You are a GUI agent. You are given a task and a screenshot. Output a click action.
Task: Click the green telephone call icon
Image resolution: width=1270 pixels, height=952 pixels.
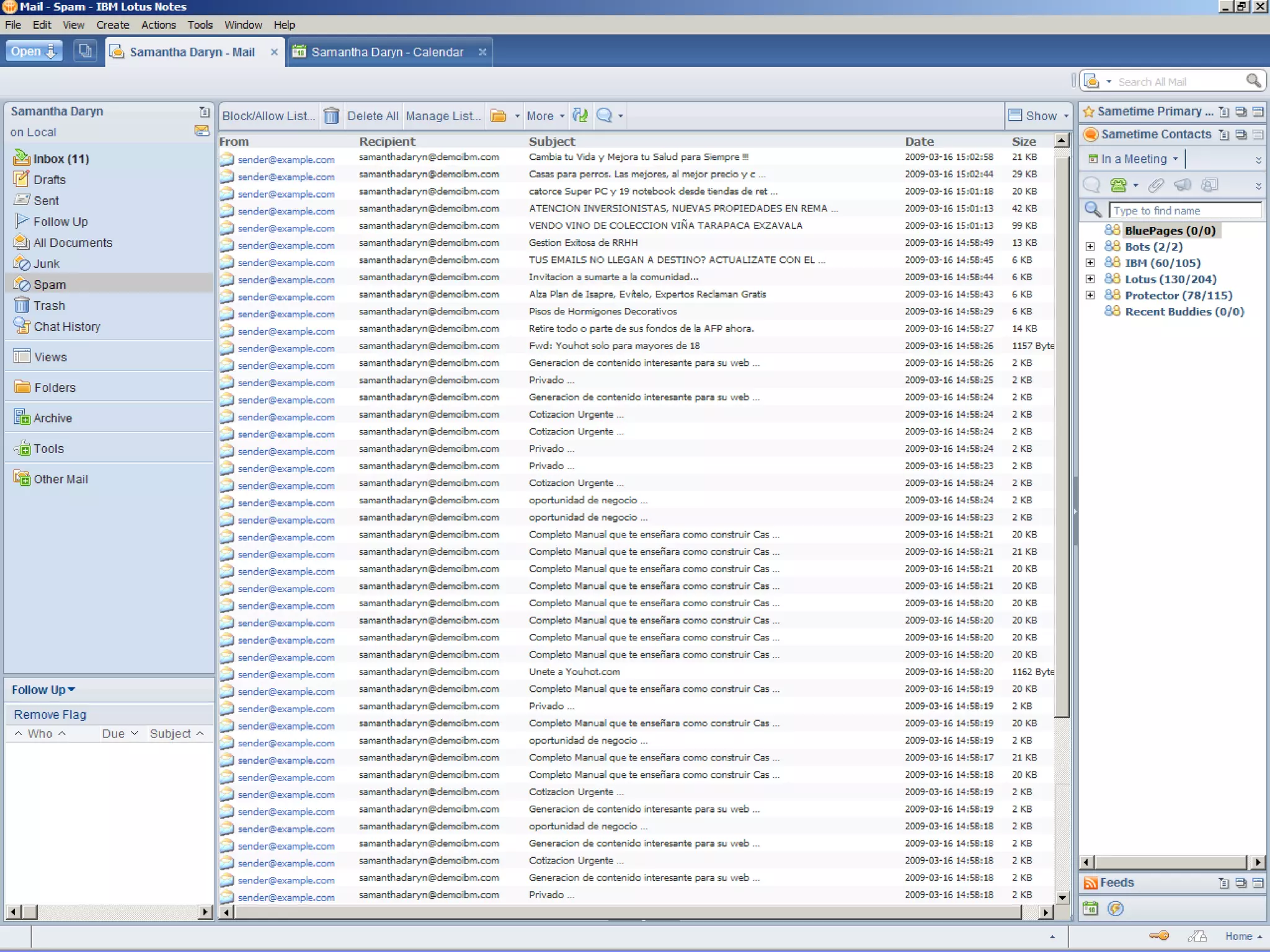pyautogui.click(x=1118, y=185)
